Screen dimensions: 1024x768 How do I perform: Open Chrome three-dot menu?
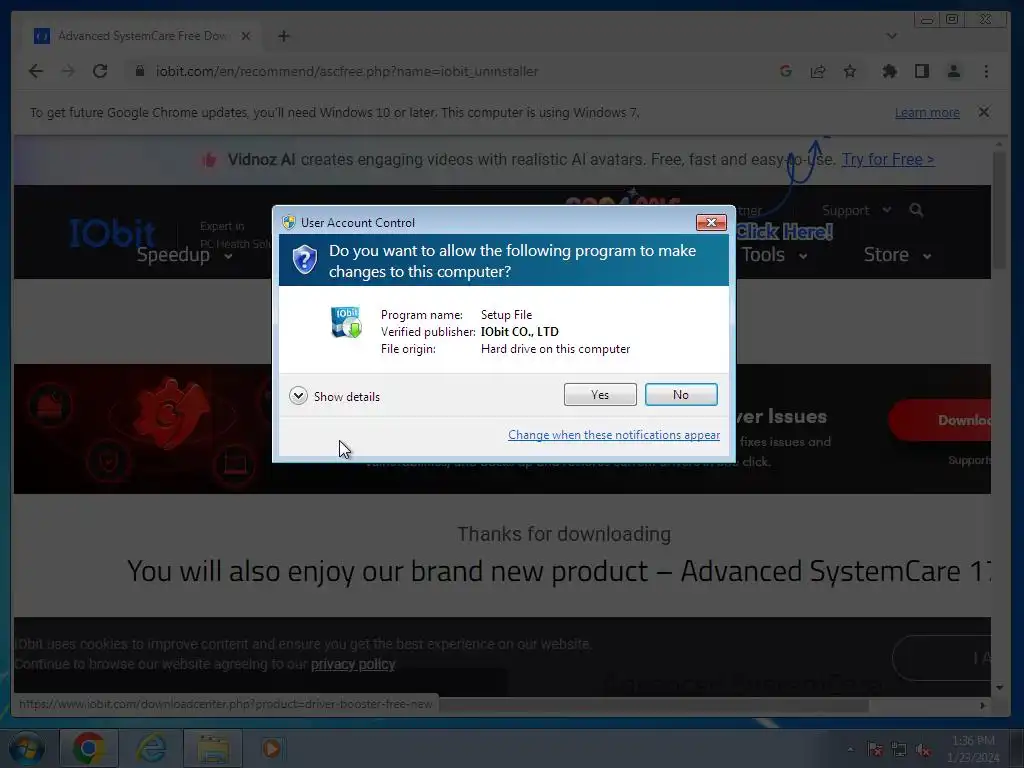click(986, 71)
